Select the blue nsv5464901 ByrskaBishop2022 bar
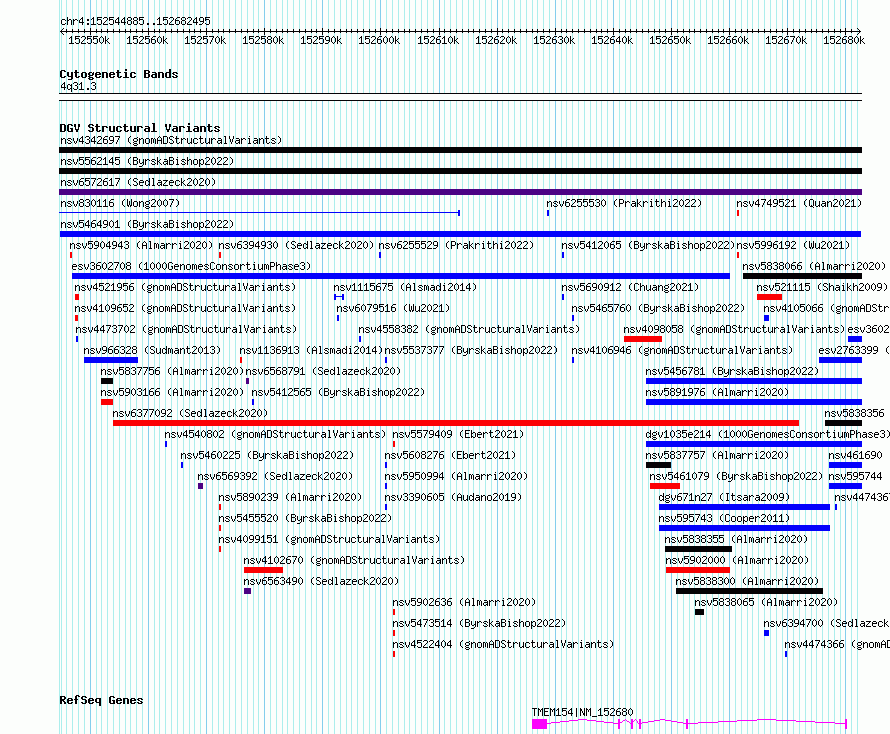Screen dimensions: 890x734 [460, 234]
